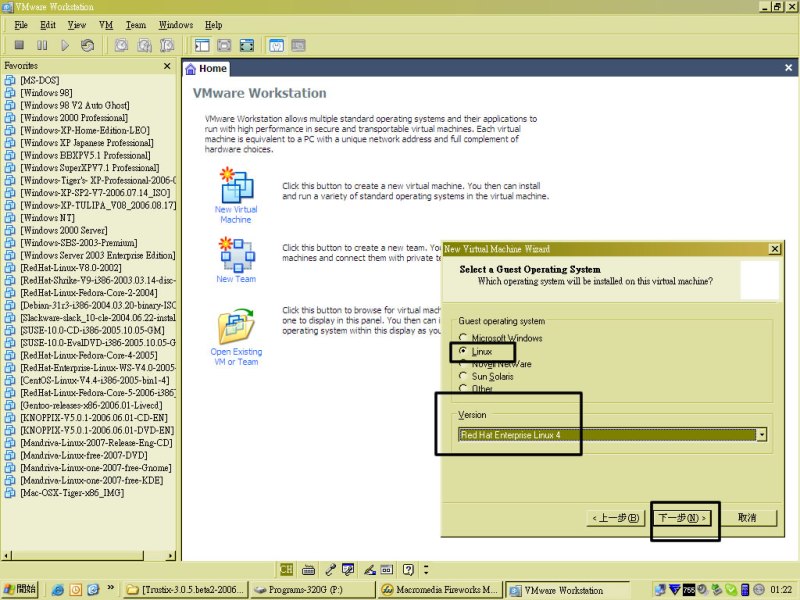Click the Quick Switch mode toolbar icon
Viewport: 800px width, 600px height.
click(224, 45)
